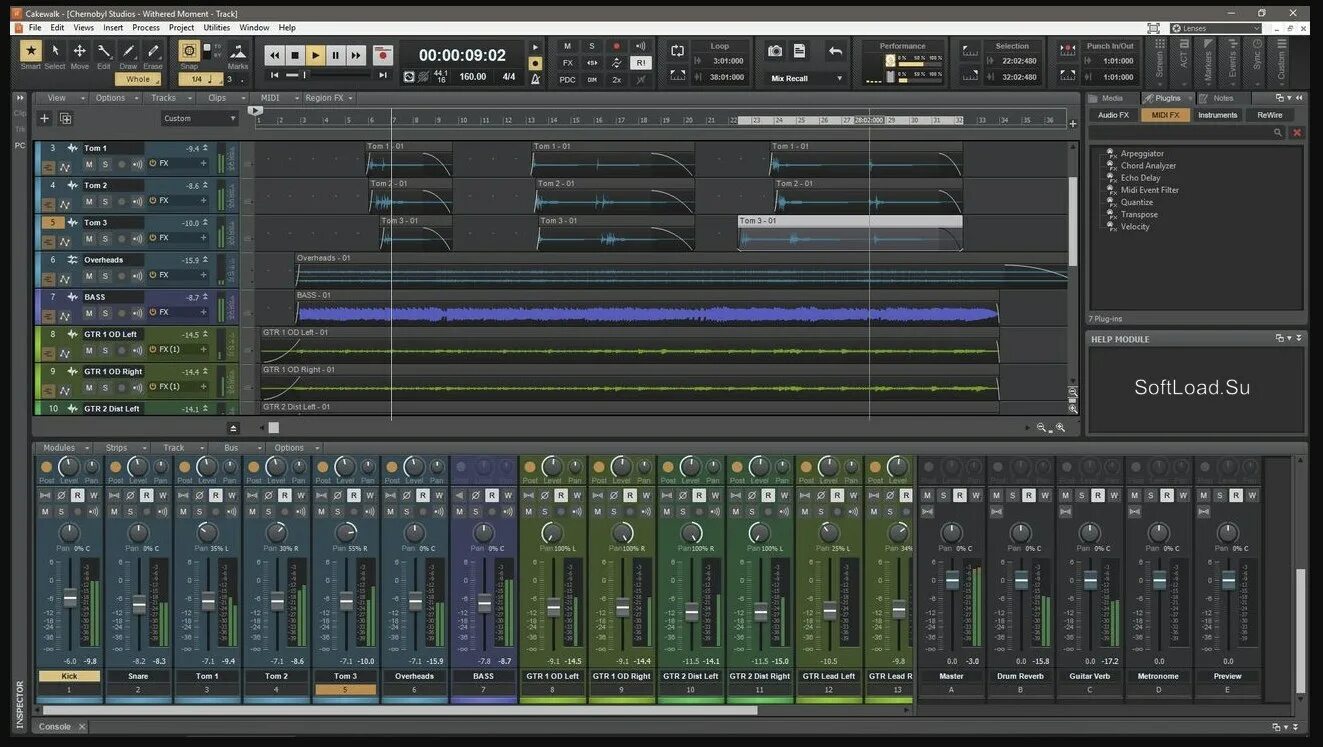Screen dimensions: 1323x747
Task: Click the transport Record button
Action: tap(382, 56)
